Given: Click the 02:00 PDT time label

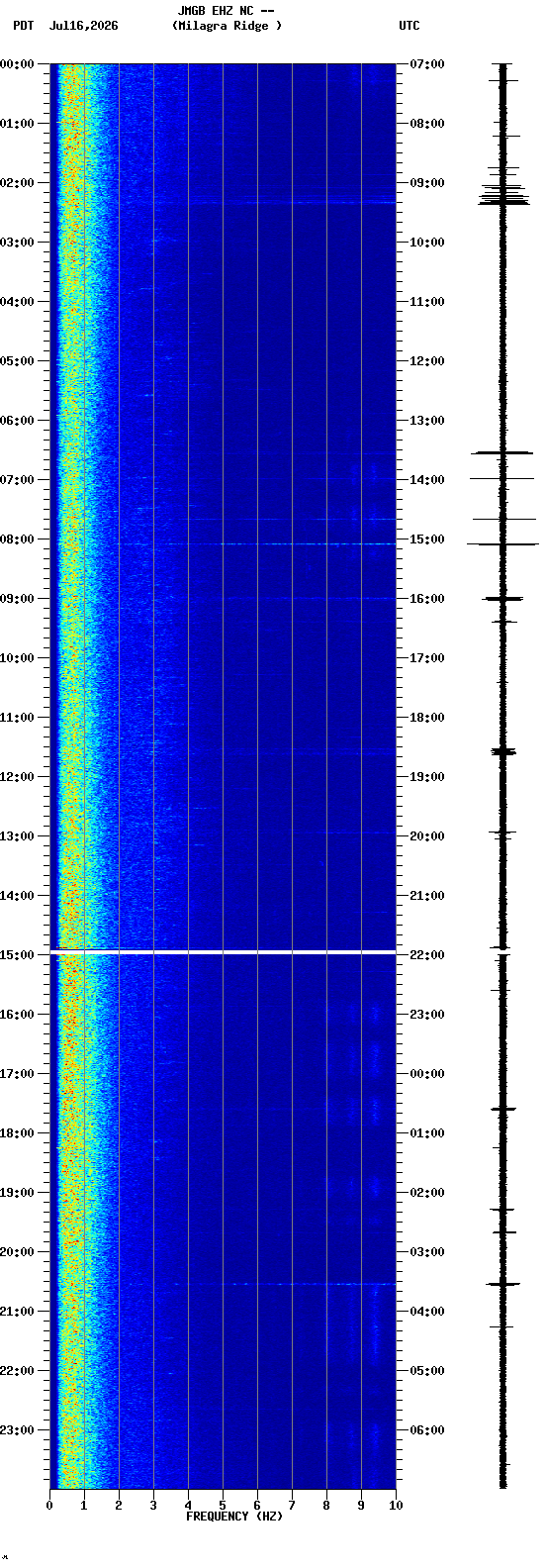Looking at the screenshot, I should 17,183.
